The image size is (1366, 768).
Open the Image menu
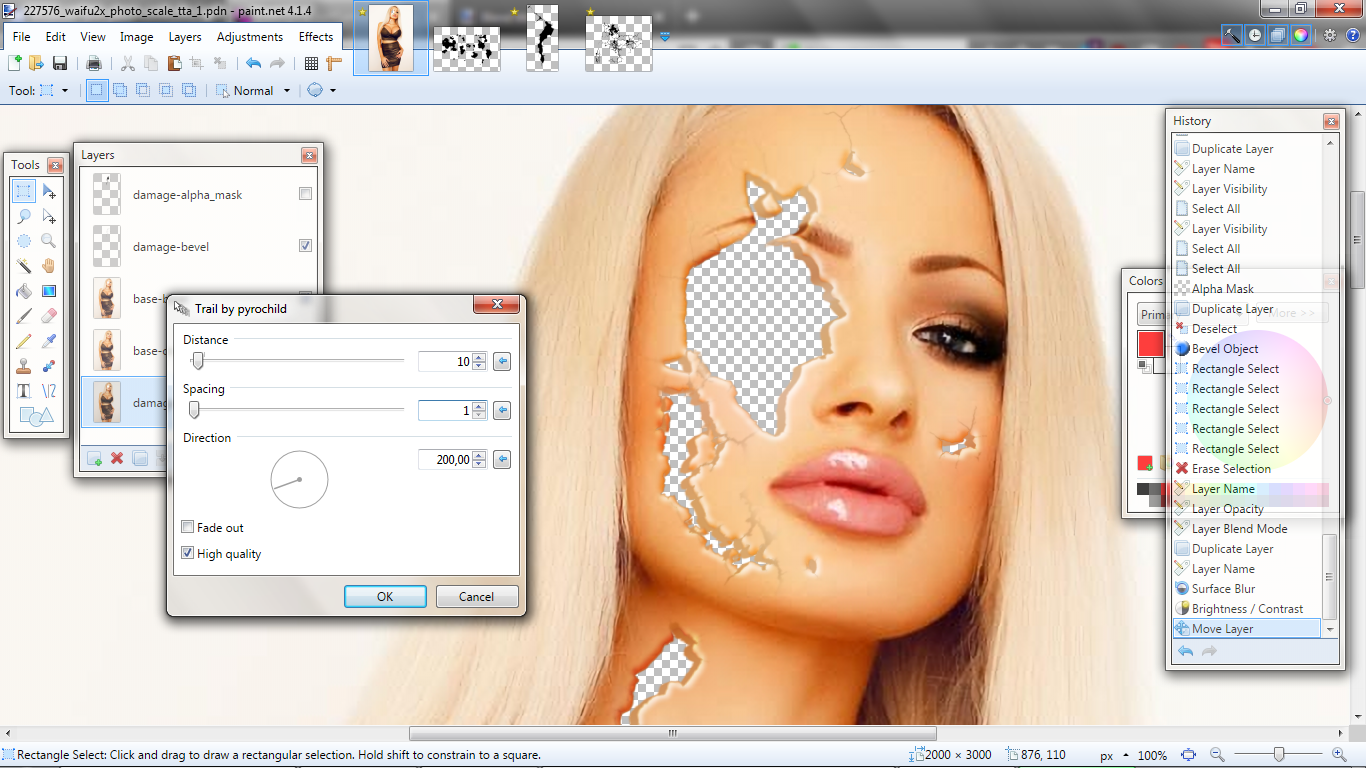(x=137, y=37)
